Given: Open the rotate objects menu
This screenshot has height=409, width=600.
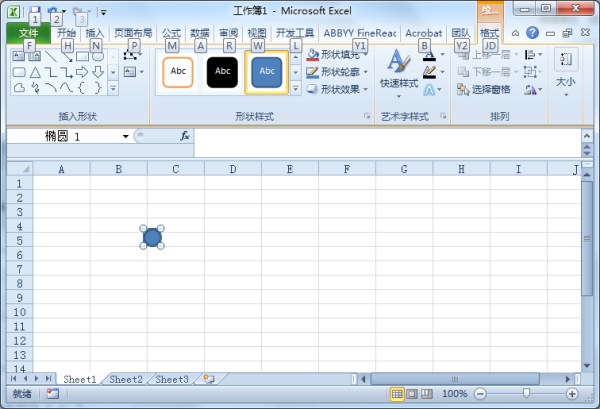Looking at the screenshot, I should tap(533, 90).
